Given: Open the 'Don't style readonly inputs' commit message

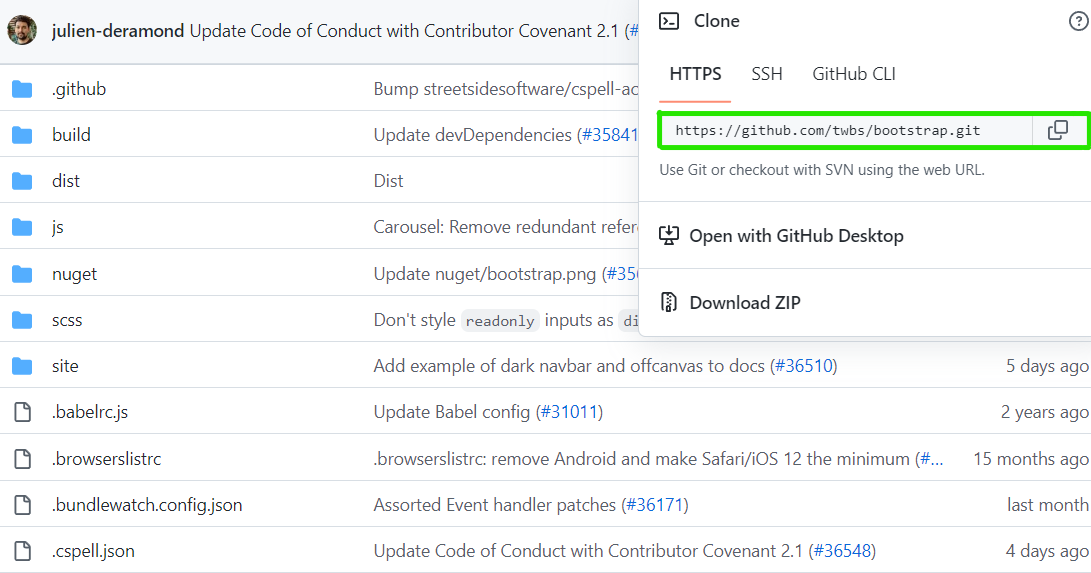Looking at the screenshot, I should pyautogui.click(x=505, y=320).
